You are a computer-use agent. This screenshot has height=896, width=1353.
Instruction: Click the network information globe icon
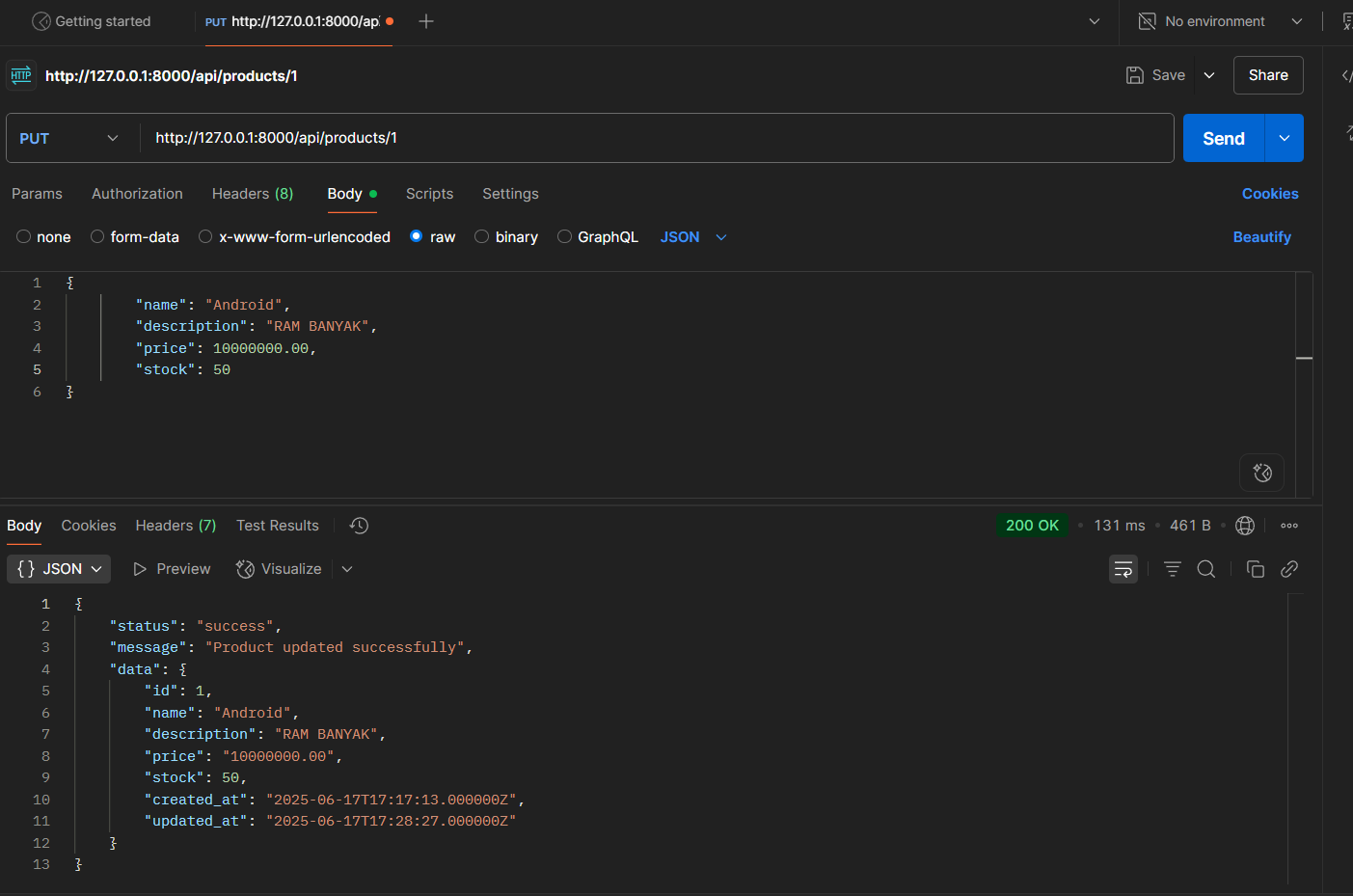click(1244, 525)
